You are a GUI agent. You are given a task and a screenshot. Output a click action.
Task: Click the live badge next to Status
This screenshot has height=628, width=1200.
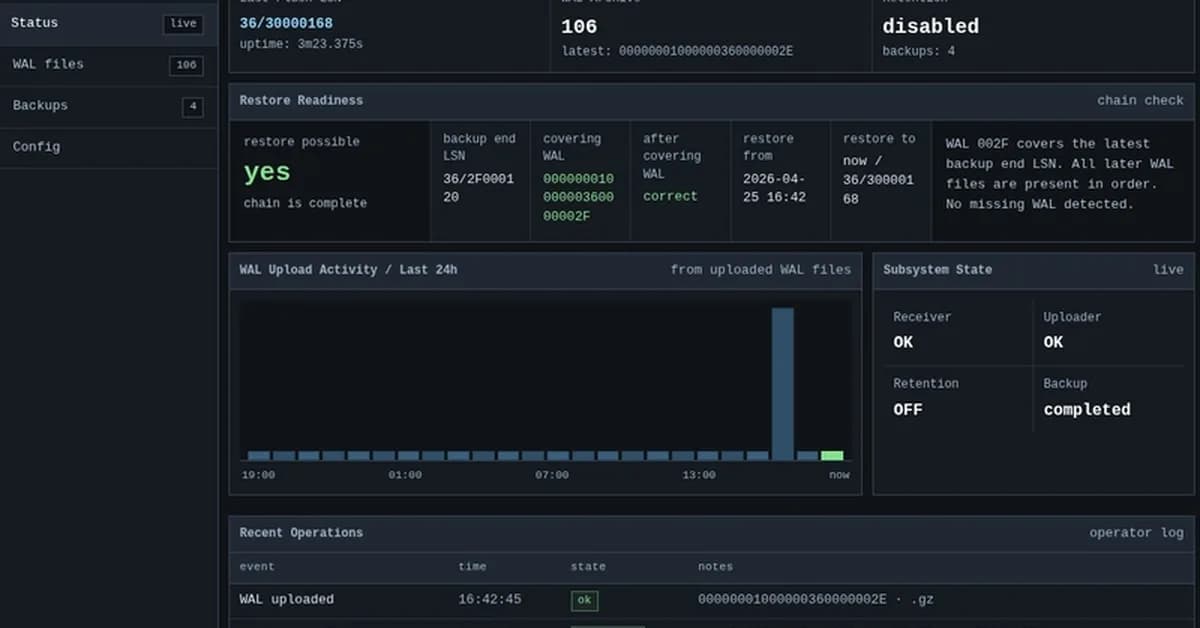tap(183, 23)
